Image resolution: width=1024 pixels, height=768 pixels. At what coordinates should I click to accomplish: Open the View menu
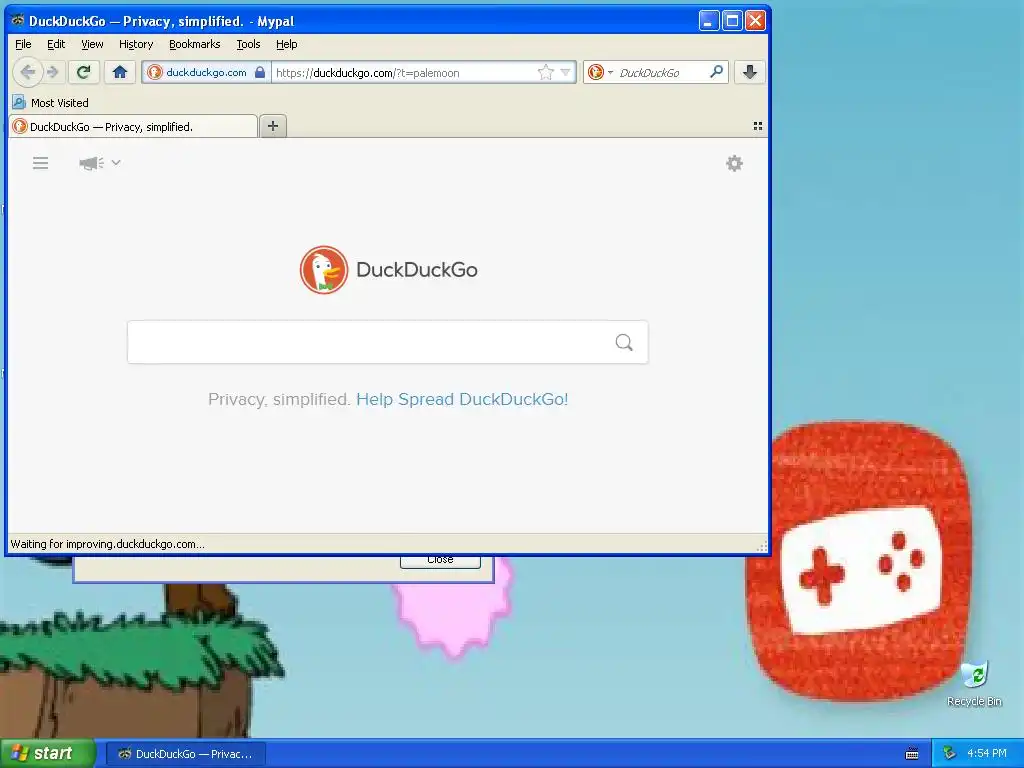point(92,44)
